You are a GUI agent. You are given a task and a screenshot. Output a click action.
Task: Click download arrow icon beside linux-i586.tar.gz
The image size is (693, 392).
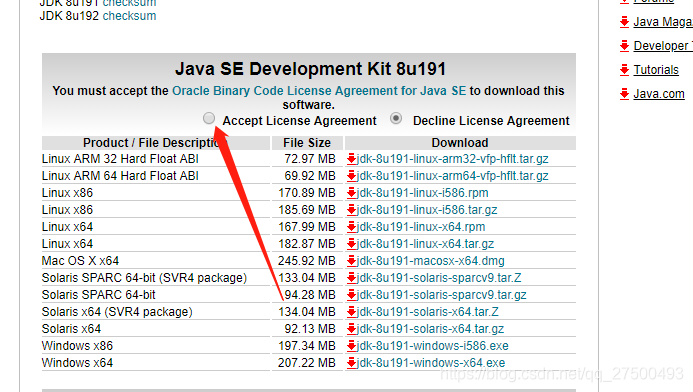[352, 209]
